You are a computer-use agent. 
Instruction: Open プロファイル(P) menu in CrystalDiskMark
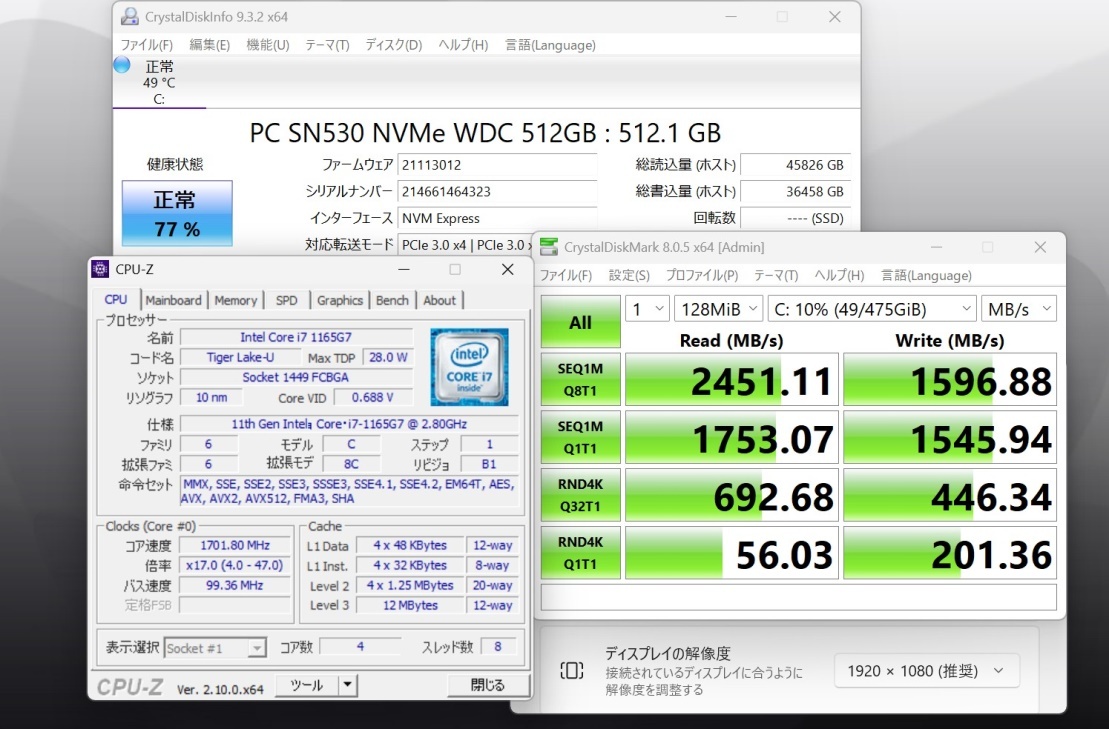coord(702,276)
